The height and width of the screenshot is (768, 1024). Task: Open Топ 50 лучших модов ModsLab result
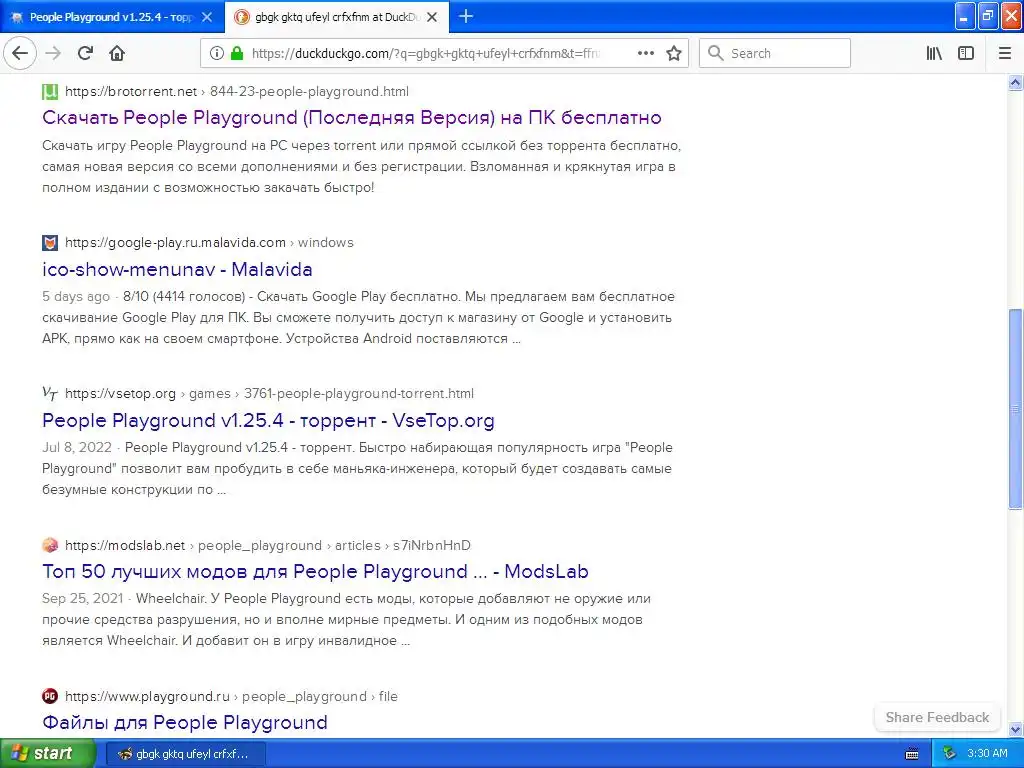pos(315,571)
